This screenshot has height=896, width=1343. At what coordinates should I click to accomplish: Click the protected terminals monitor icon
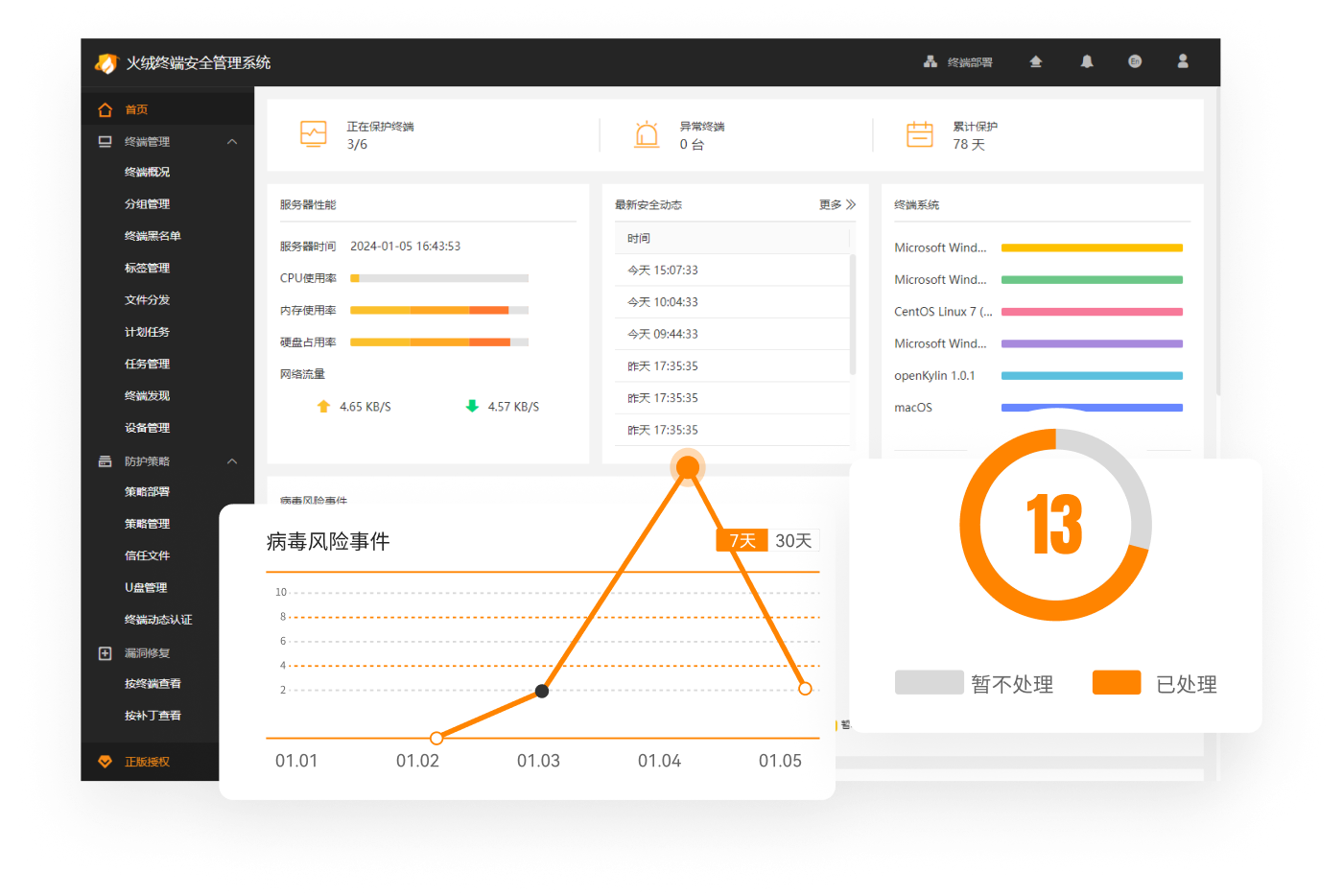pos(314,134)
